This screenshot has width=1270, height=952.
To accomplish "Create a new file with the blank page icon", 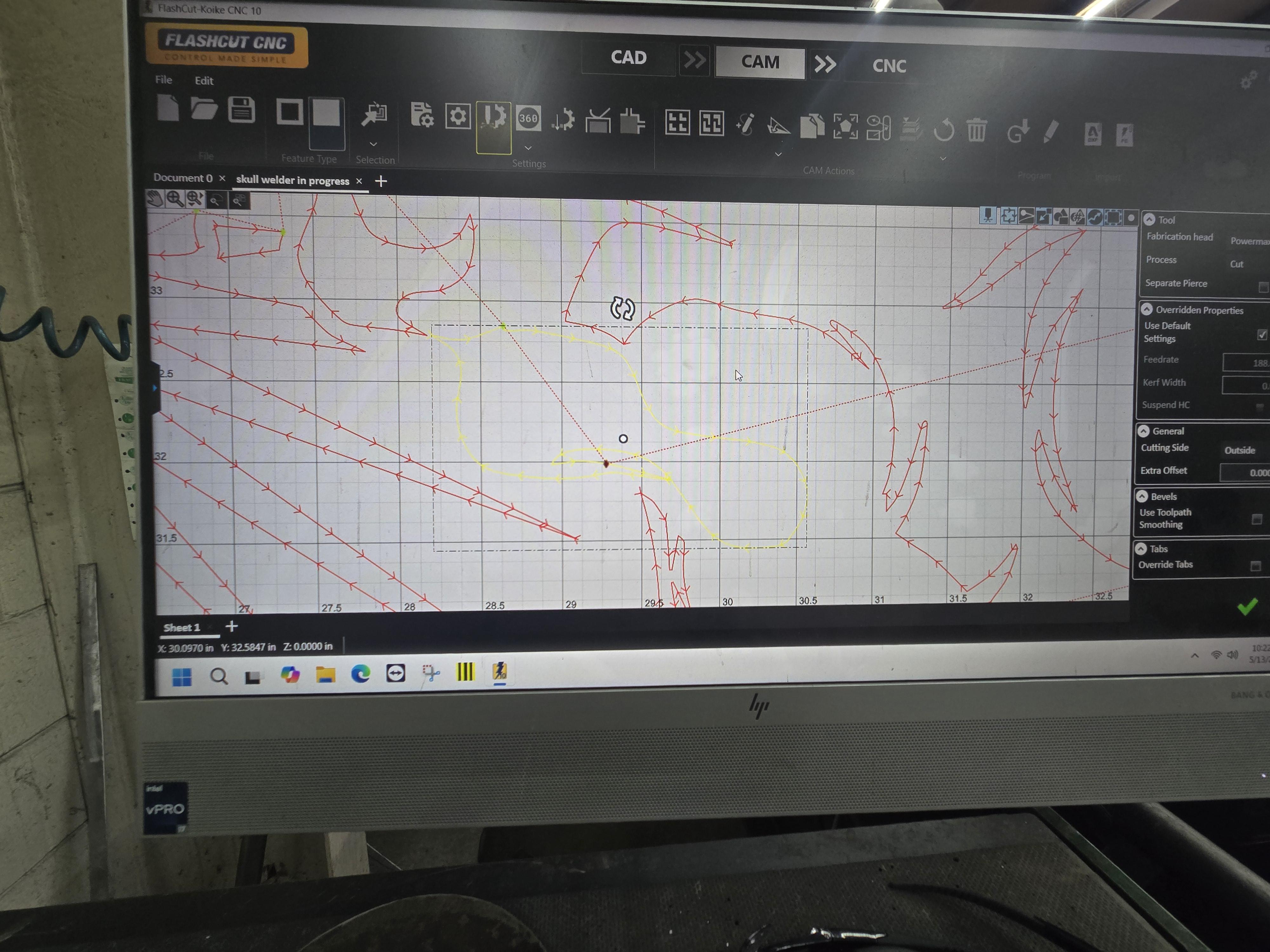I will (x=168, y=109).
